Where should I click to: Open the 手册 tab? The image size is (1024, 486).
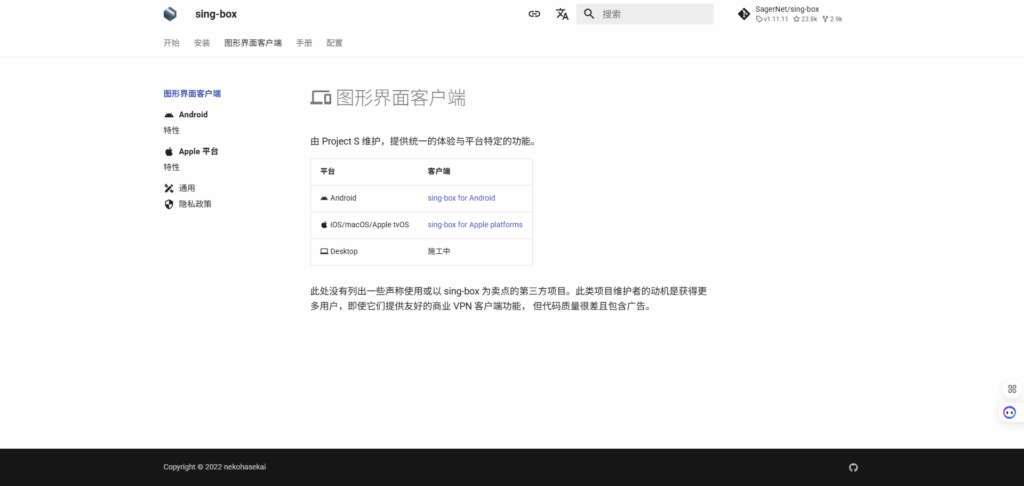304,43
